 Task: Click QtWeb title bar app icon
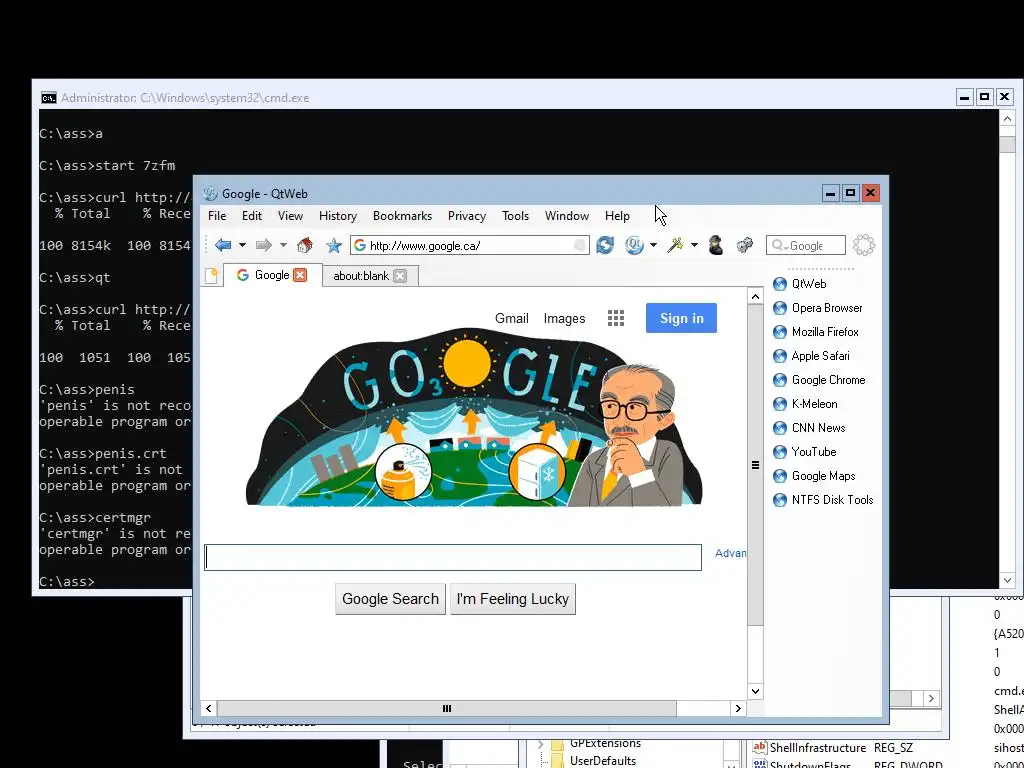point(210,193)
